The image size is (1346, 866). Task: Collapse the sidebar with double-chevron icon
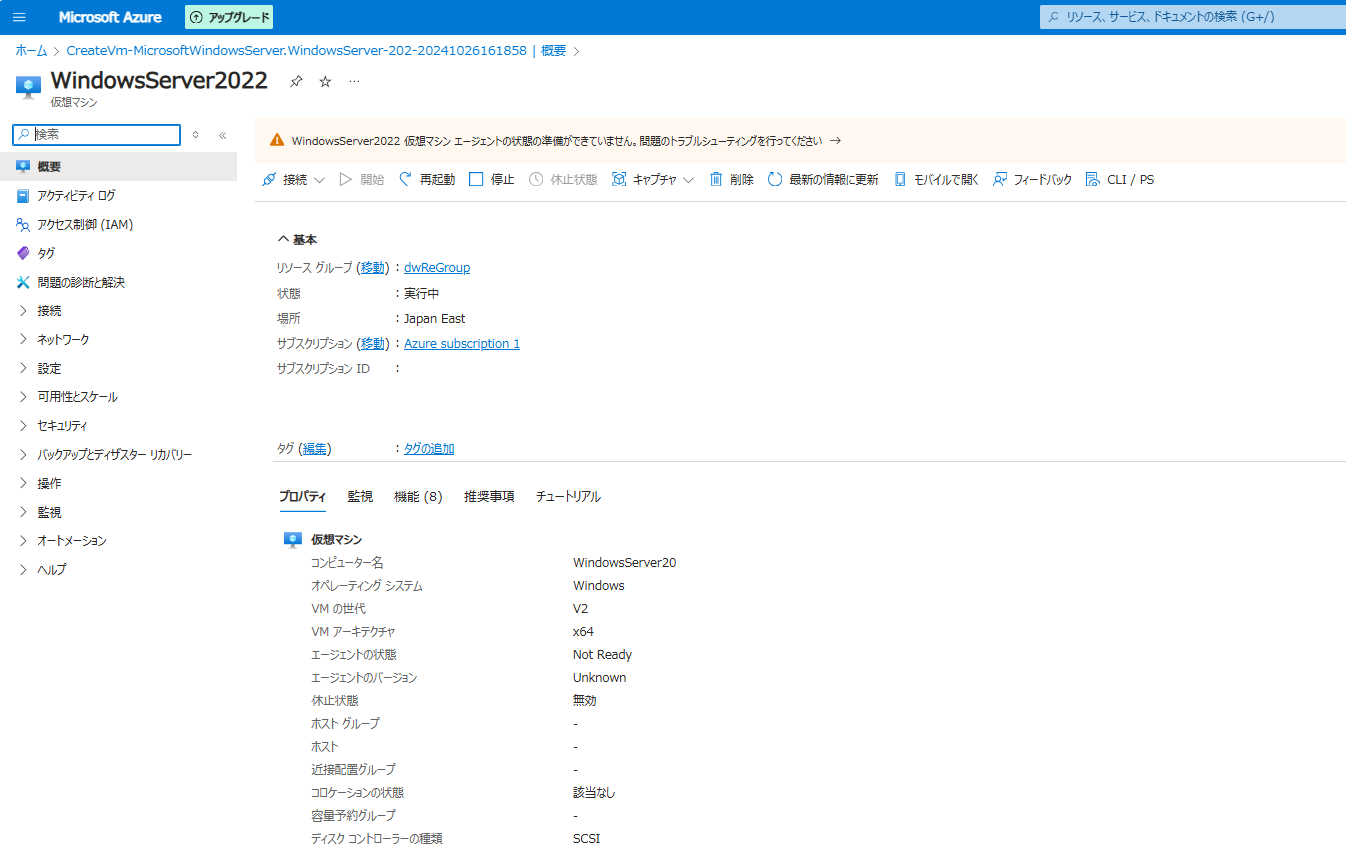[223, 134]
